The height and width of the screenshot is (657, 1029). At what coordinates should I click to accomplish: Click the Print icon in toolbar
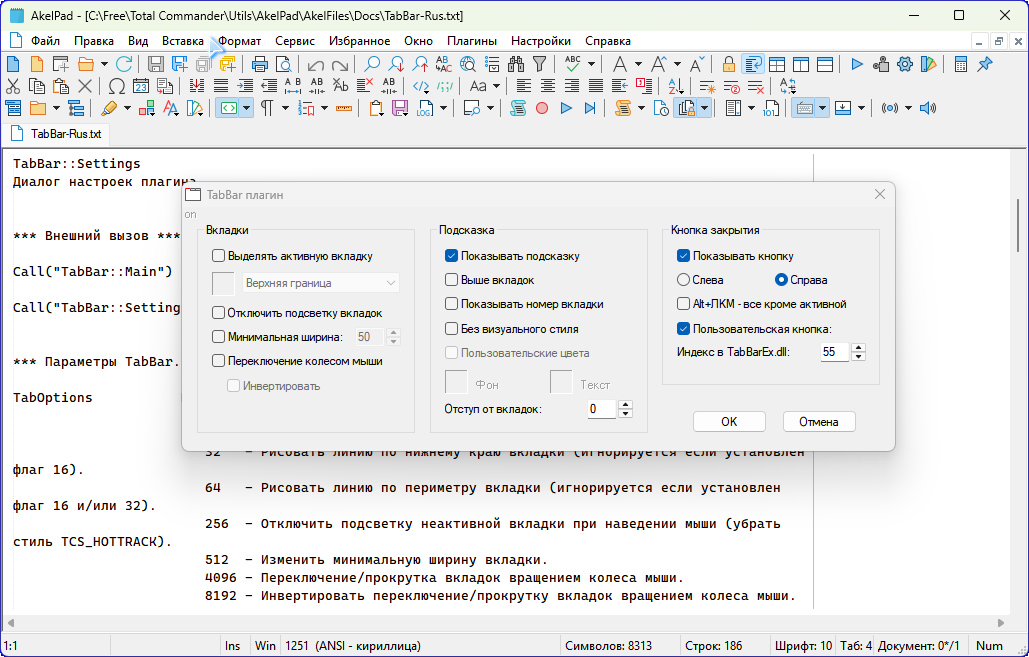[x=260, y=64]
